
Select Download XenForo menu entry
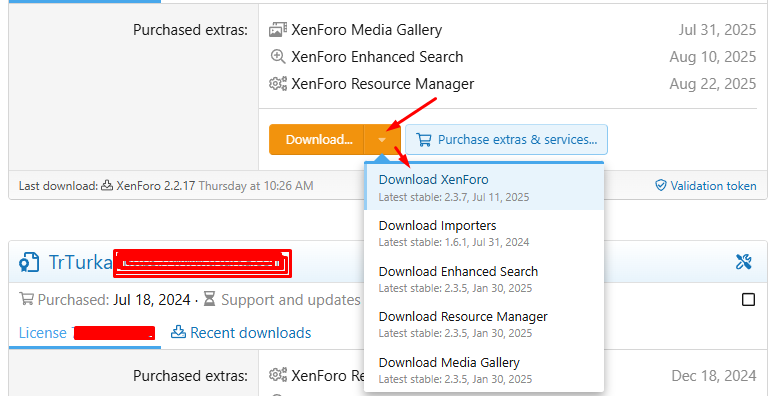[484, 187]
